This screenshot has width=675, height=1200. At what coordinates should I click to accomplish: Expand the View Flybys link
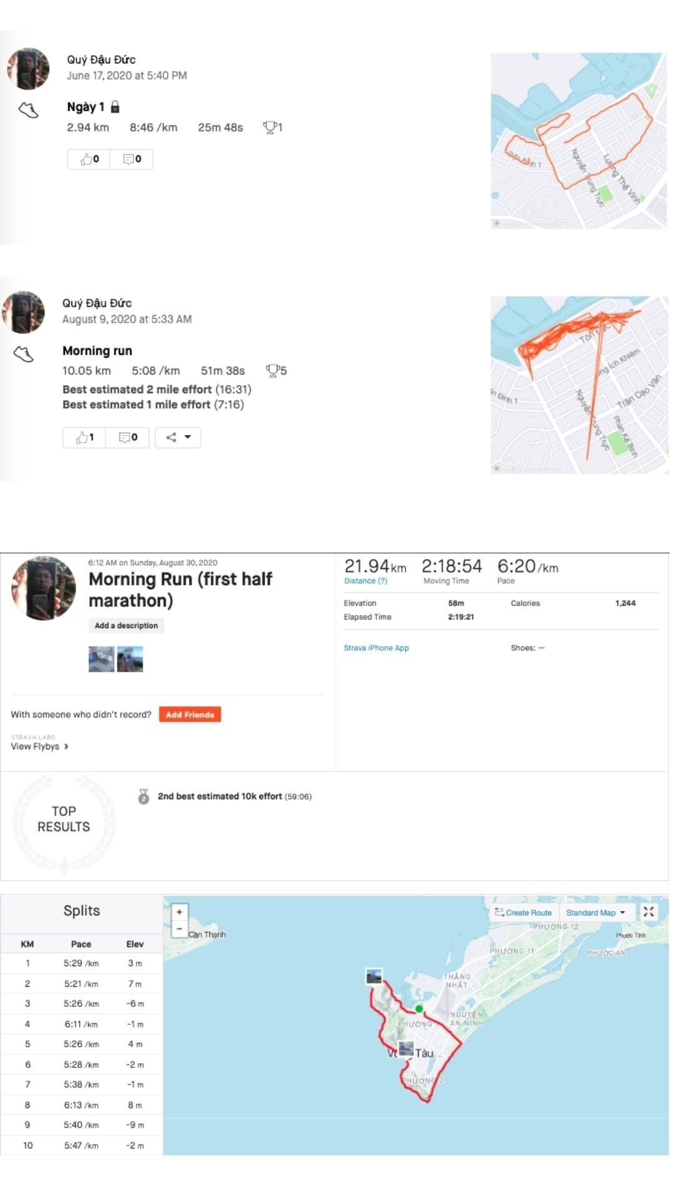tap(40, 746)
